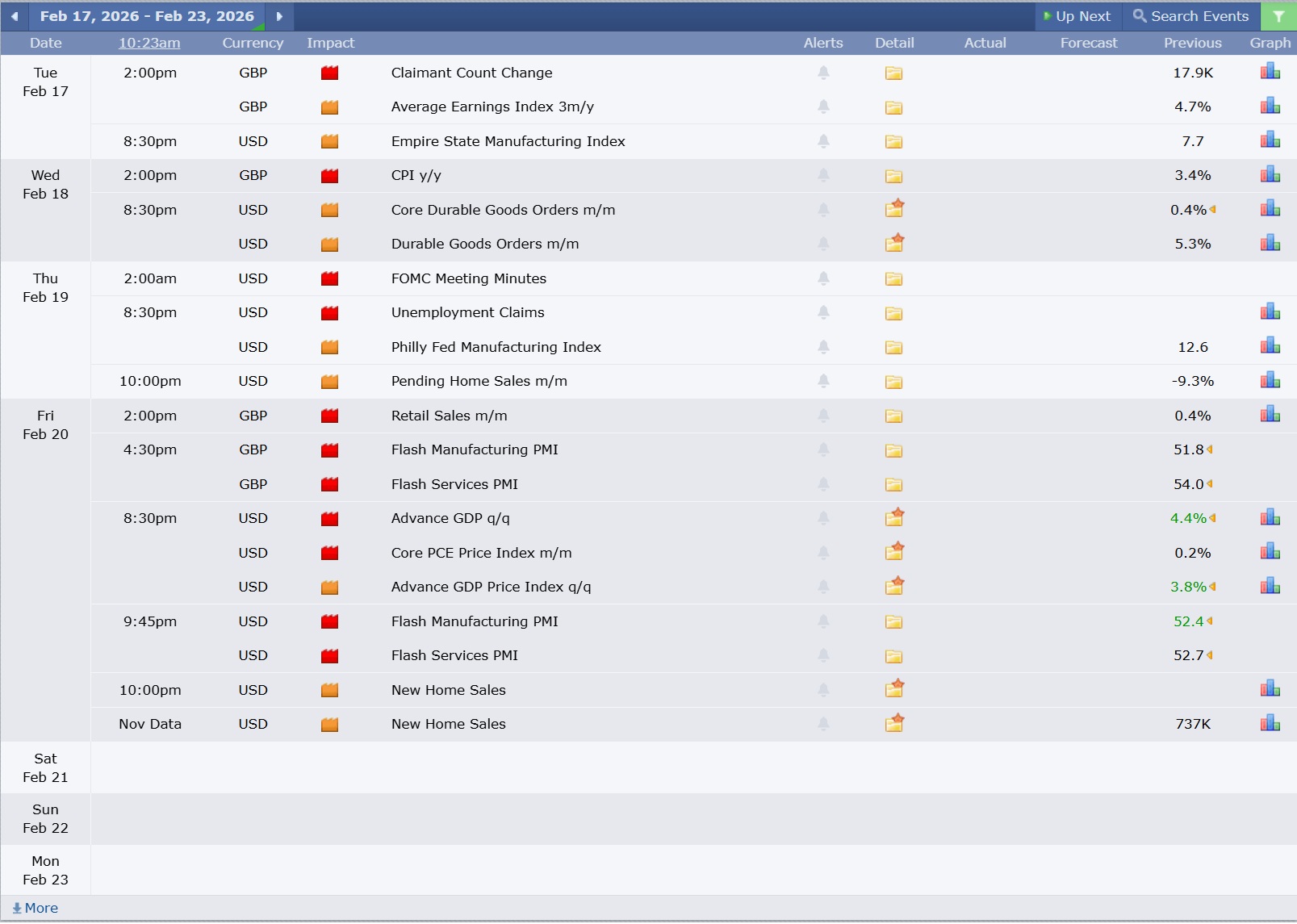Screen dimensions: 1297x924
Task: Click orange impact icon for Empire State Manufacturing
Action: pos(329,142)
